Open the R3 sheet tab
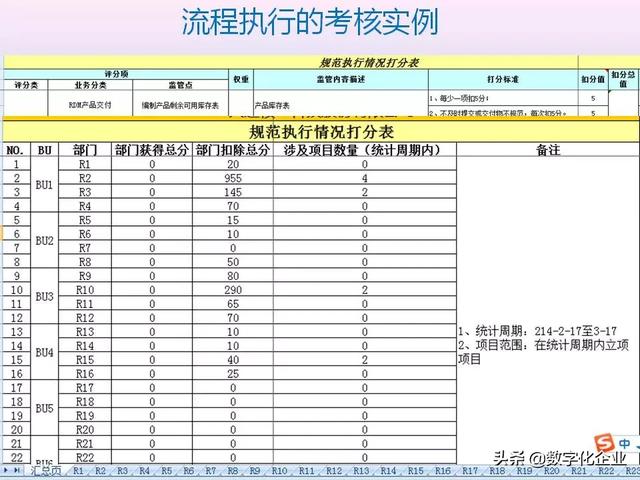The image size is (640, 480). tap(122, 471)
